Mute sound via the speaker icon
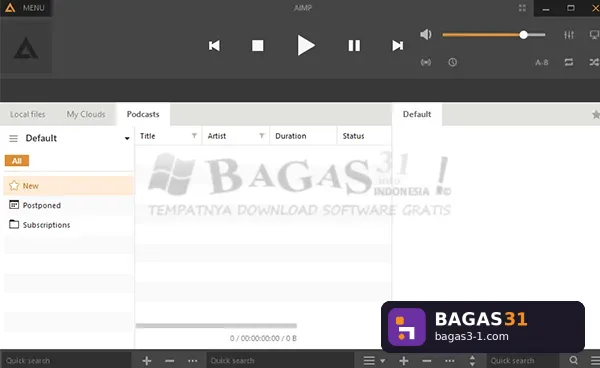600x368 pixels. pyautogui.click(x=426, y=34)
